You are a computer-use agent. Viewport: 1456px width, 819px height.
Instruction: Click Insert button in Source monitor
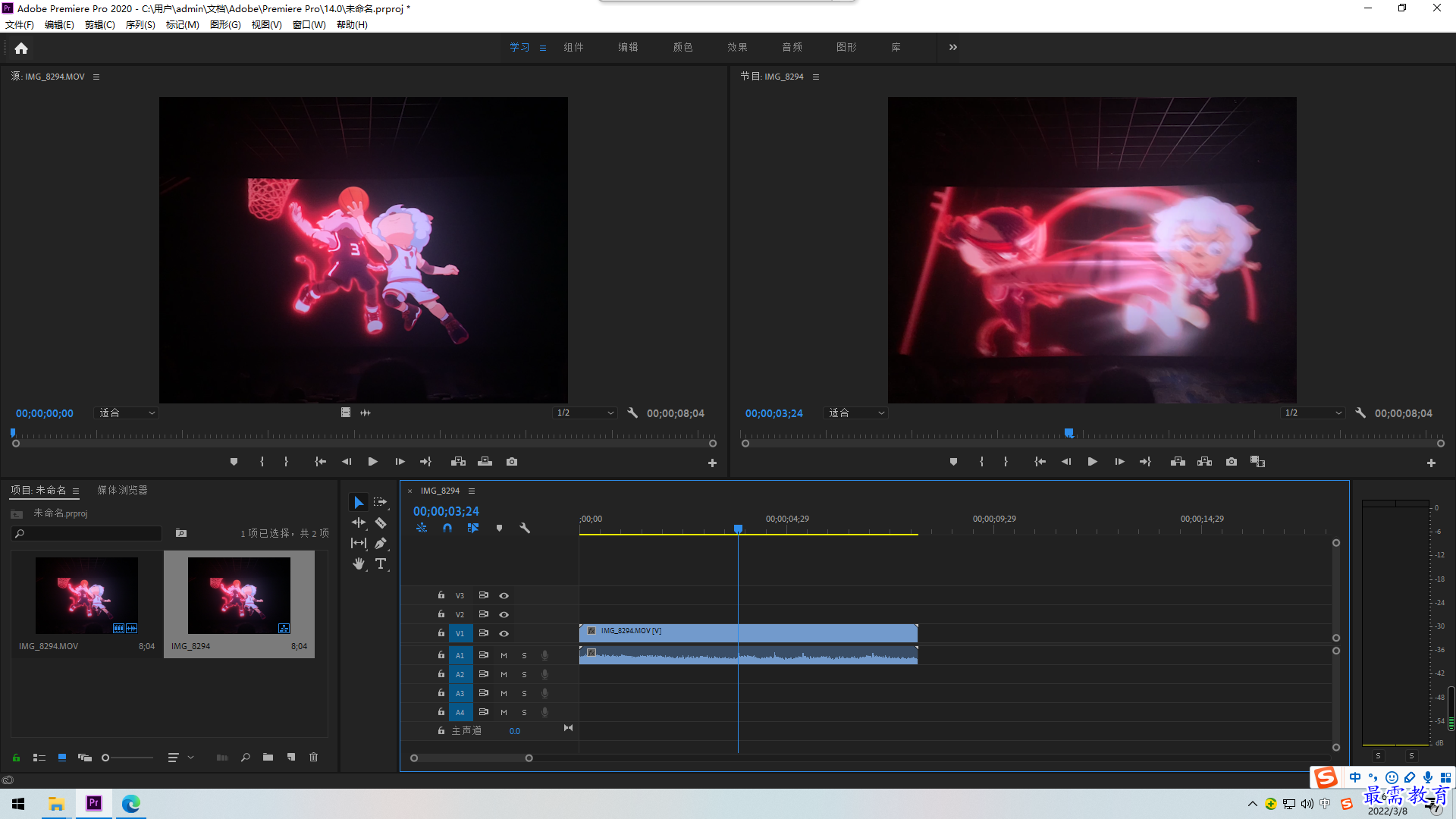coord(458,462)
